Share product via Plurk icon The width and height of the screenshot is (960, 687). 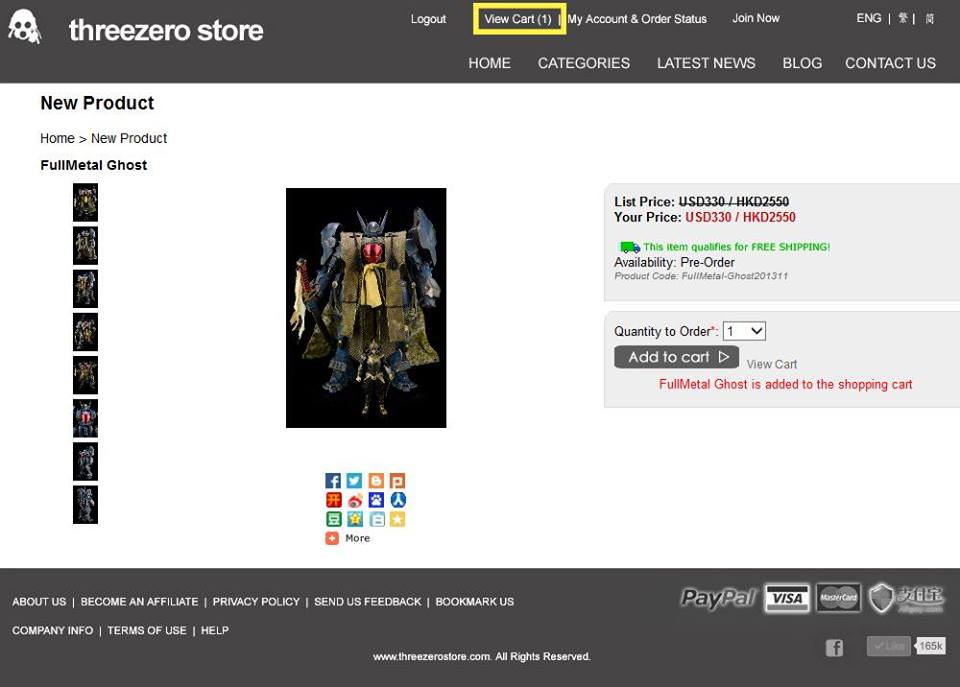point(397,481)
